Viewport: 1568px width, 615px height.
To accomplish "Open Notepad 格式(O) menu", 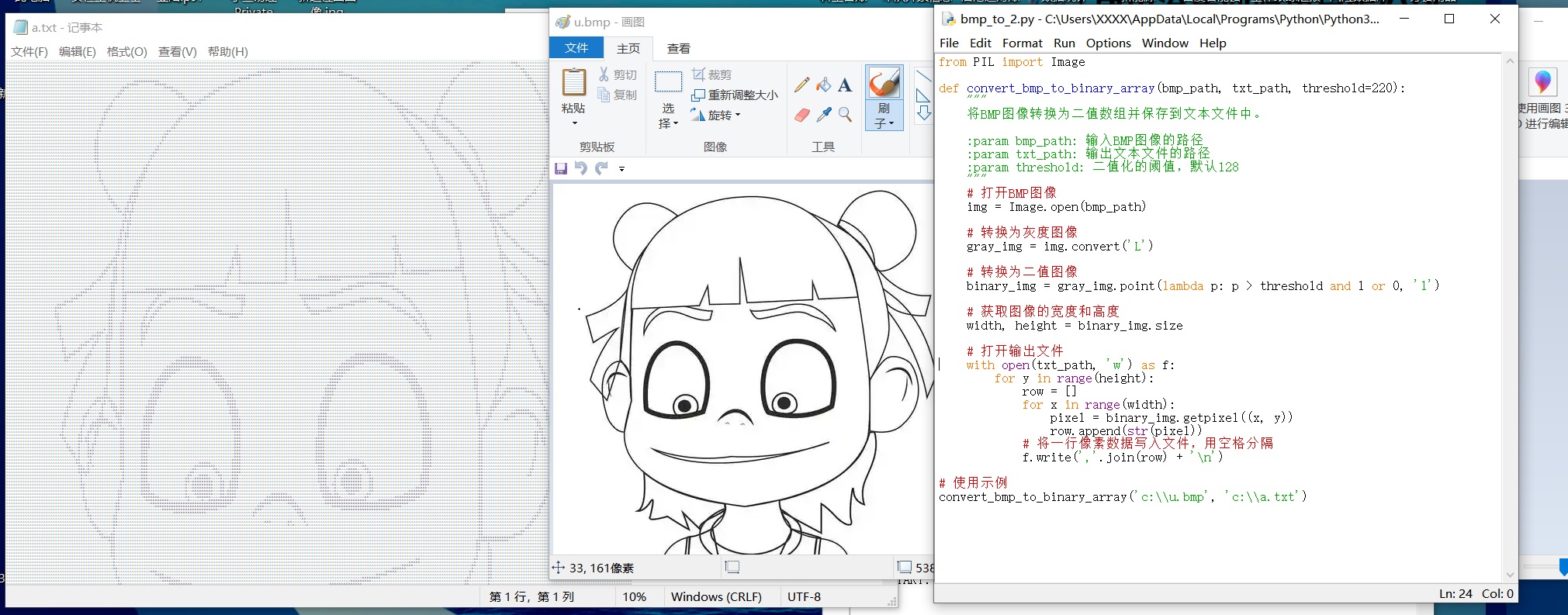I will pos(127,52).
